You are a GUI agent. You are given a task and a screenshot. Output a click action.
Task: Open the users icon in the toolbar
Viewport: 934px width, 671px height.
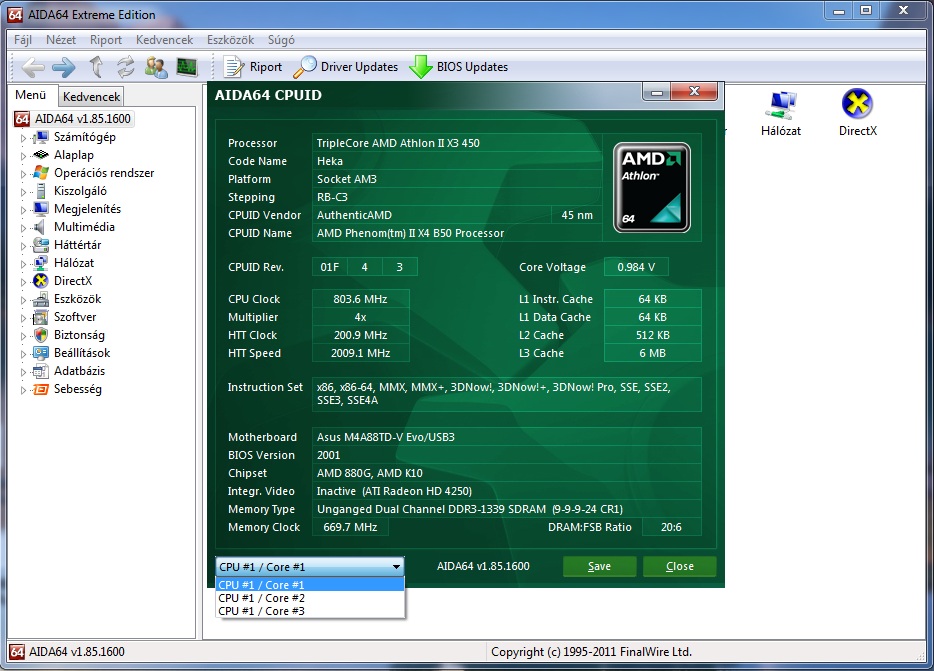156,67
